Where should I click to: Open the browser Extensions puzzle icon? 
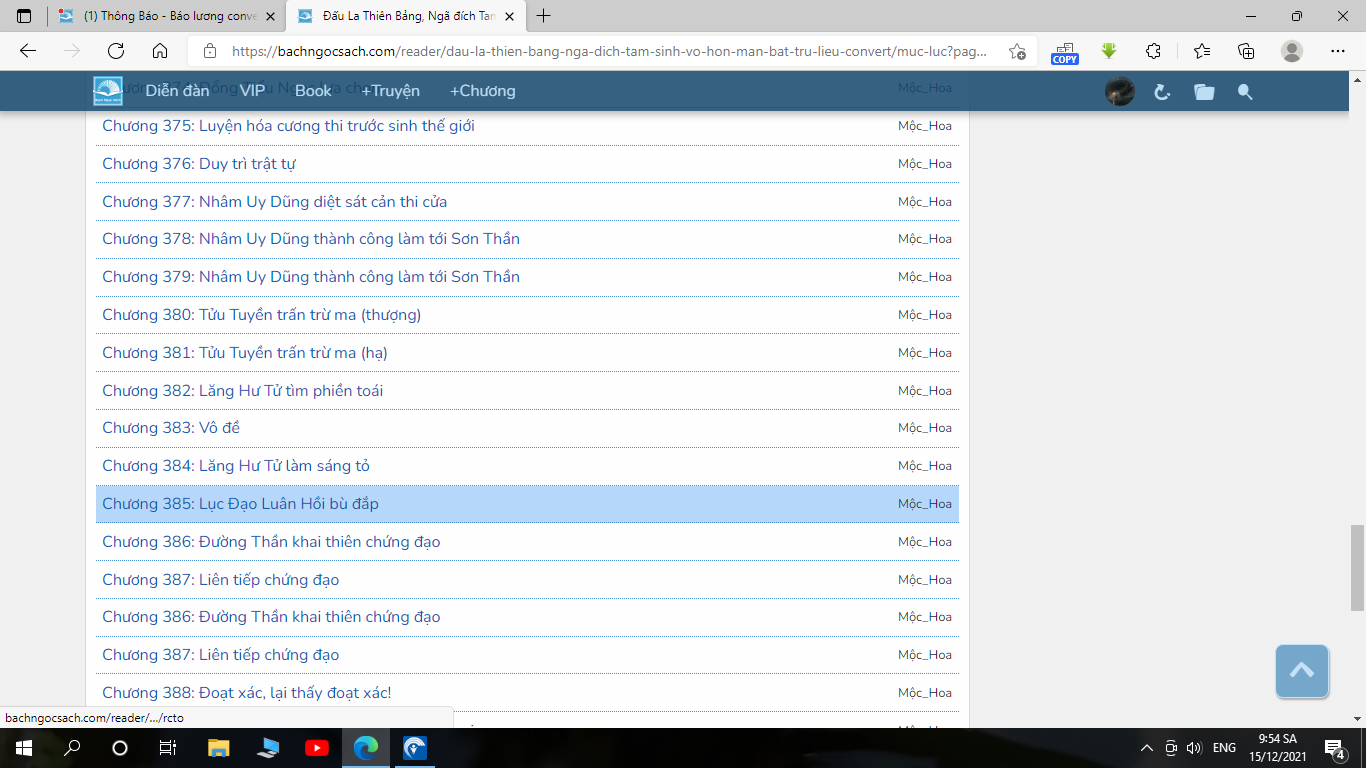pos(1153,51)
